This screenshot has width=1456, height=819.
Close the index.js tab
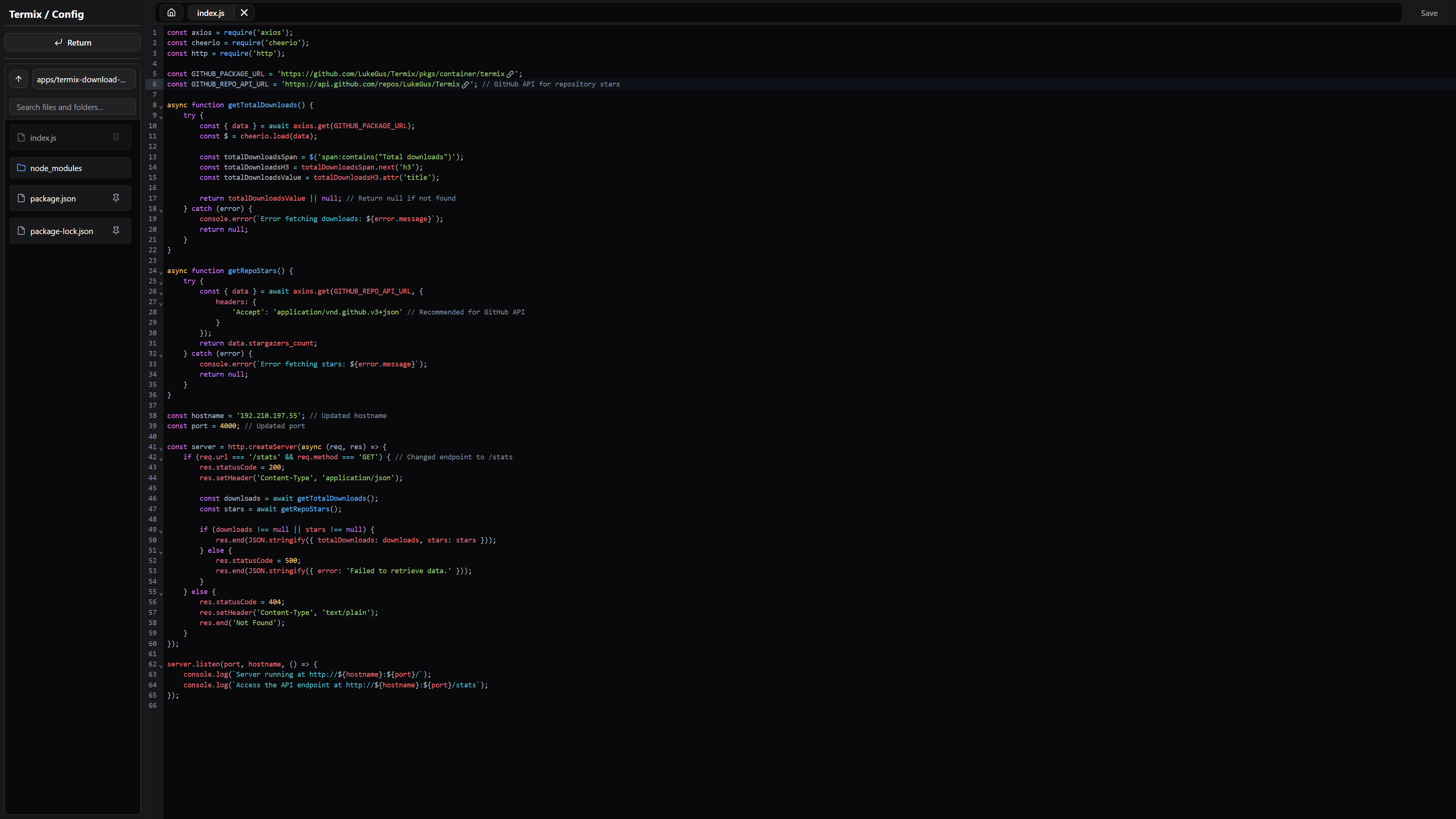[x=244, y=13]
